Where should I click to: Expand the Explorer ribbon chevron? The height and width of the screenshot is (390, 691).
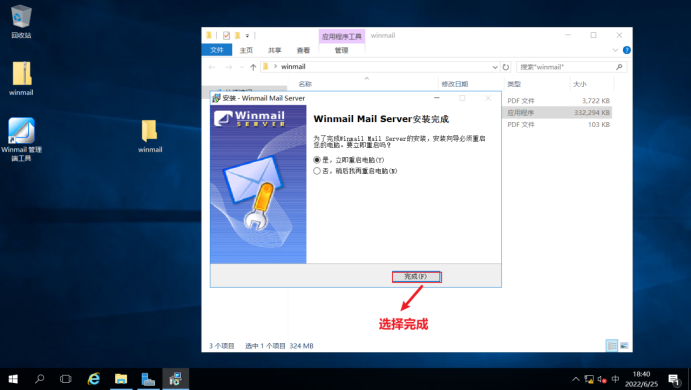click(615, 50)
